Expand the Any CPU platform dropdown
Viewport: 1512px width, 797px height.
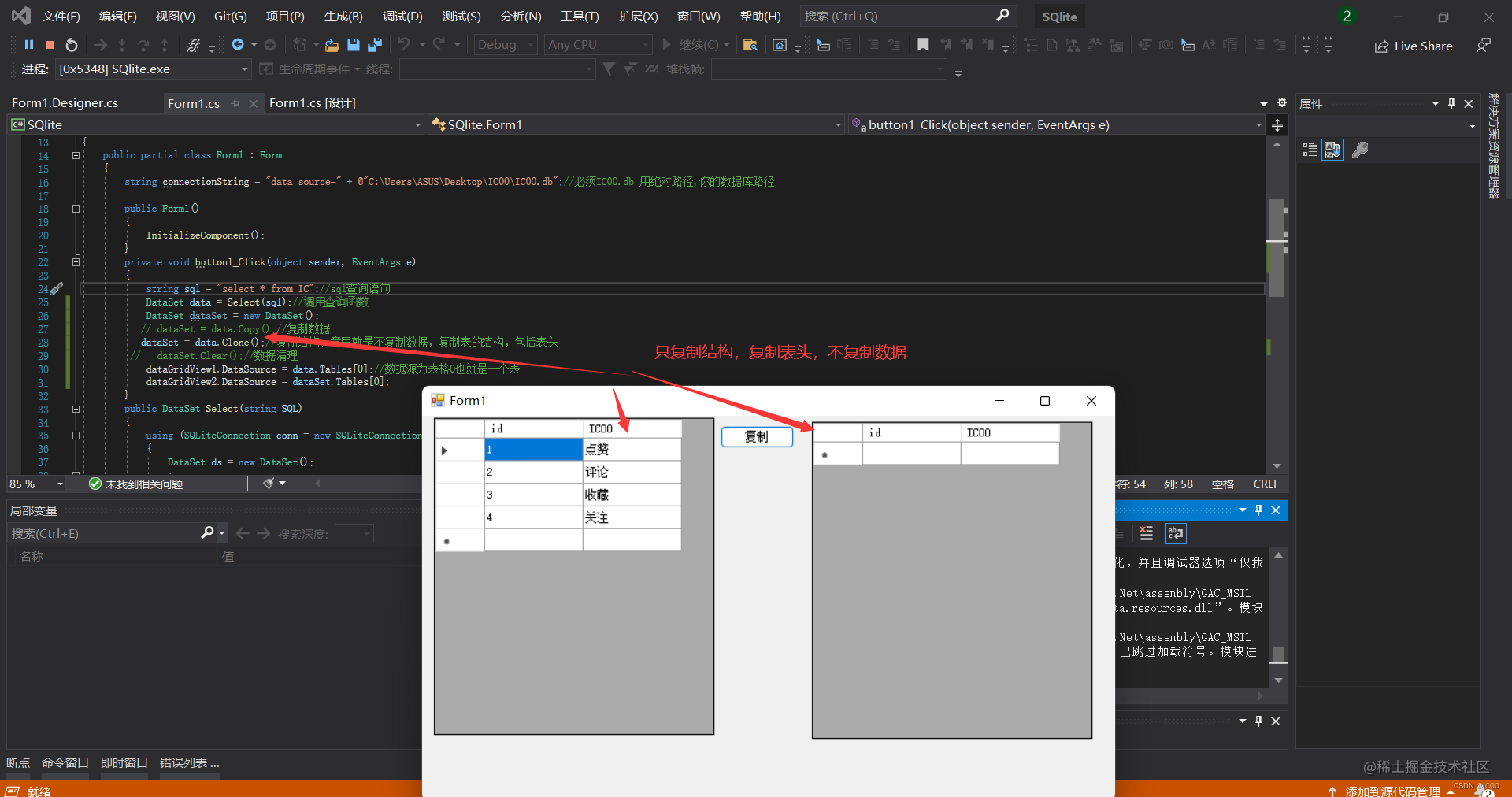point(598,45)
